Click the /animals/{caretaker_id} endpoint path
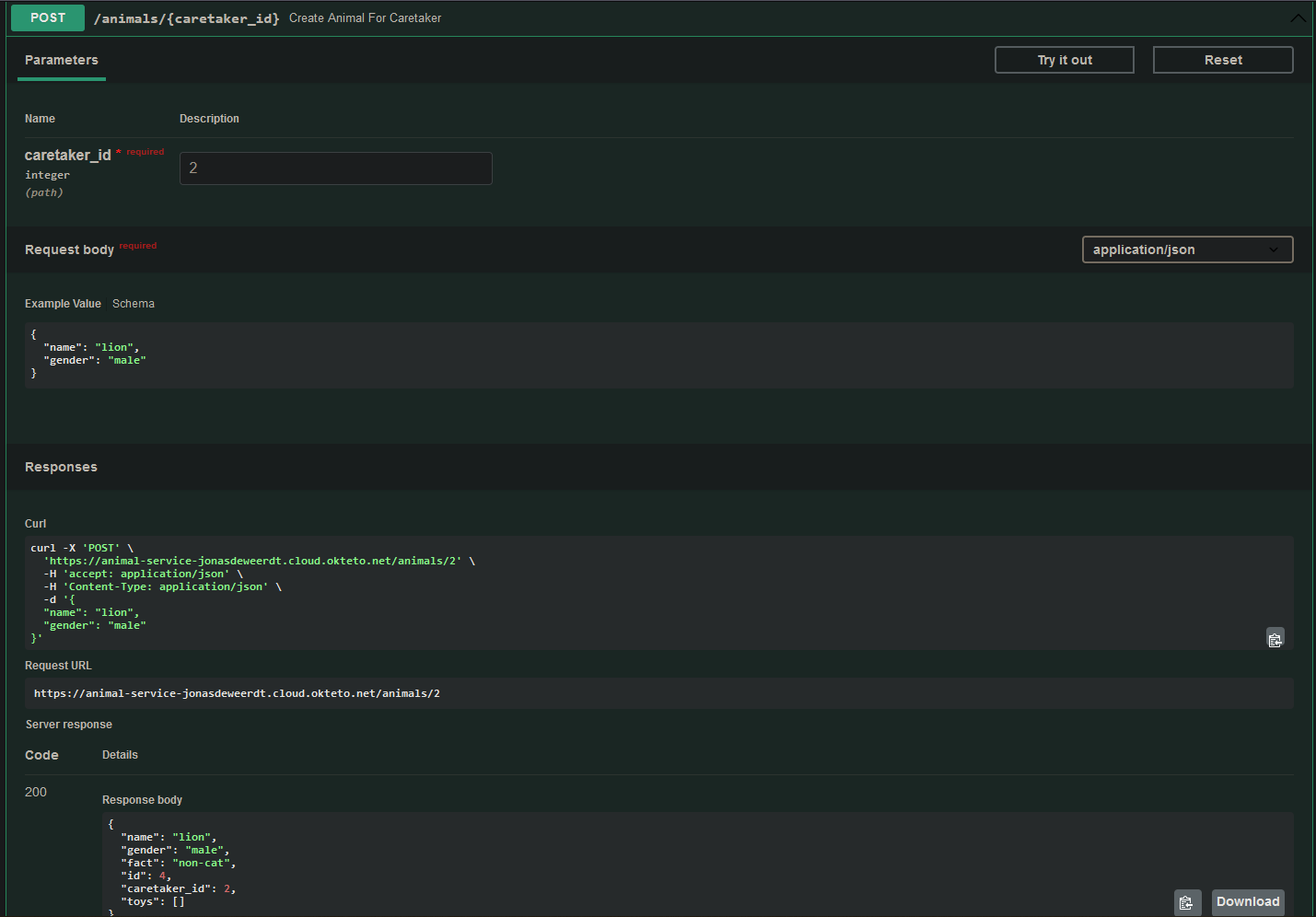Viewport: 1316px width, 917px height. point(186,17)
